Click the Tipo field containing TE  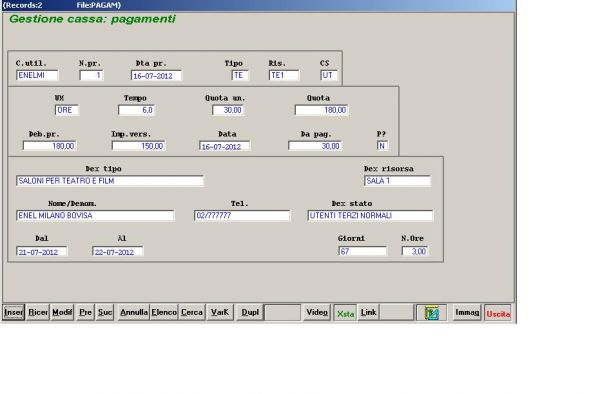(x=240, y=75)
